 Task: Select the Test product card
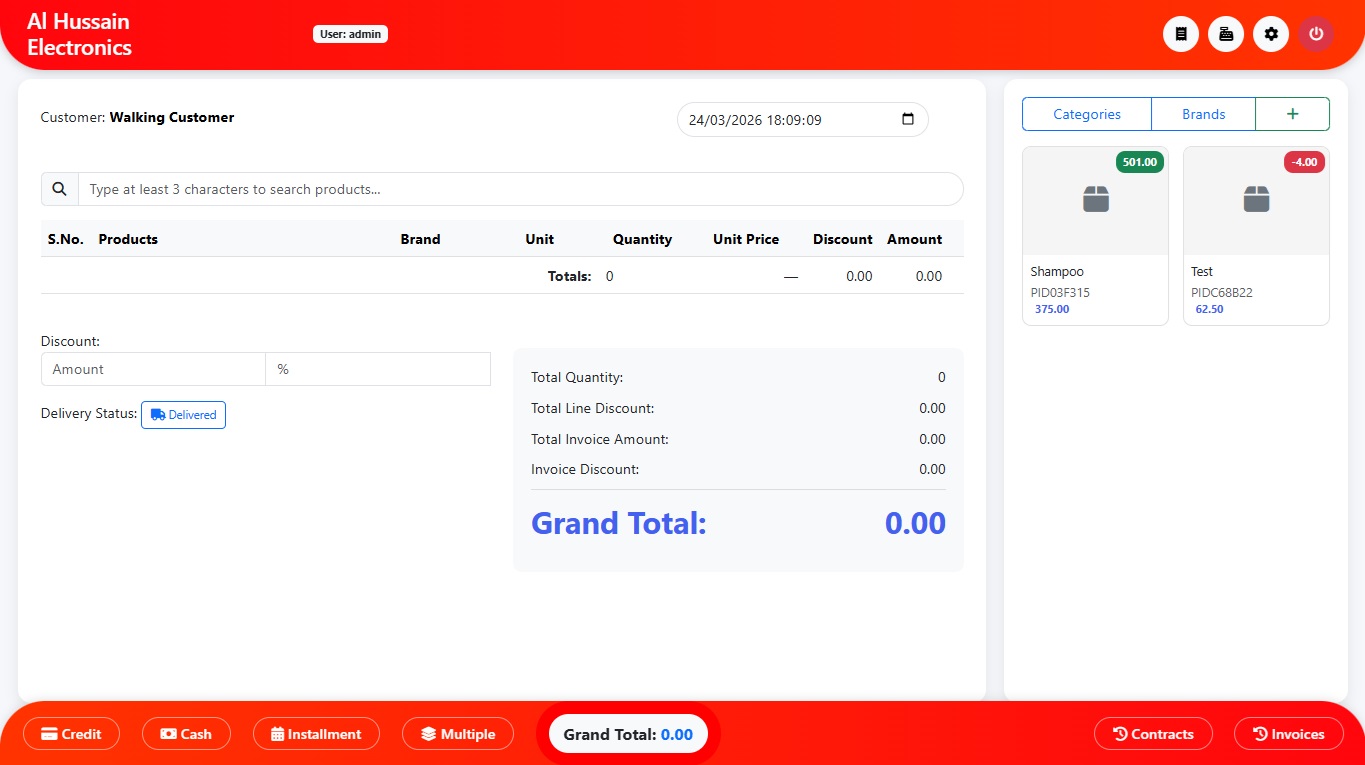[1256, 236]
